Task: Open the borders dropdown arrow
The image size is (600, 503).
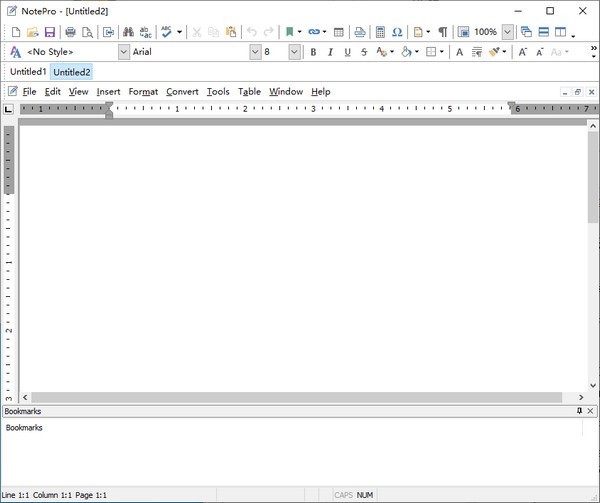Action: click(442, 52)
